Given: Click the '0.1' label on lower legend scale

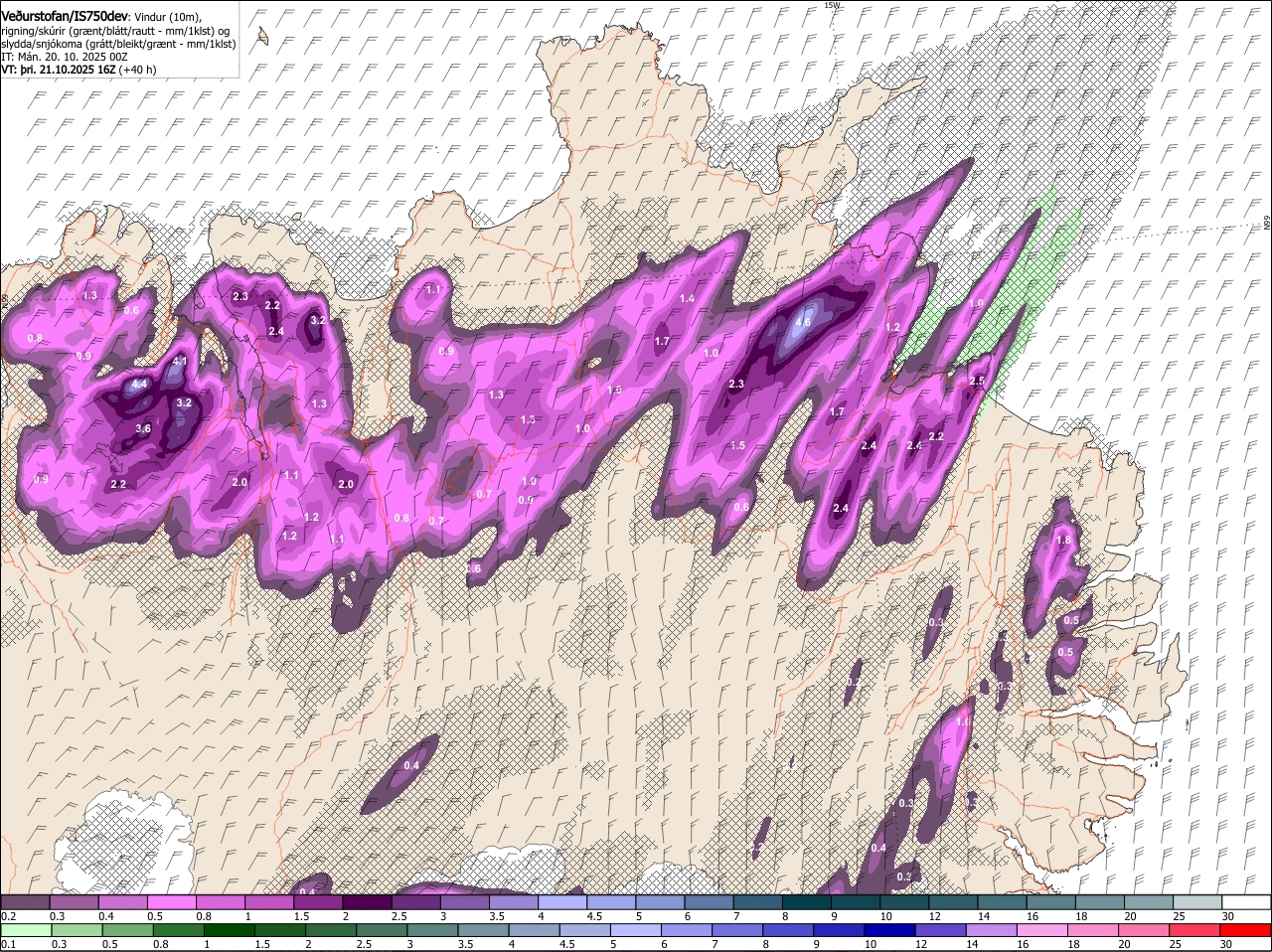Looking at the screenshot, I should pyautogui.click(x=8, y=944).
